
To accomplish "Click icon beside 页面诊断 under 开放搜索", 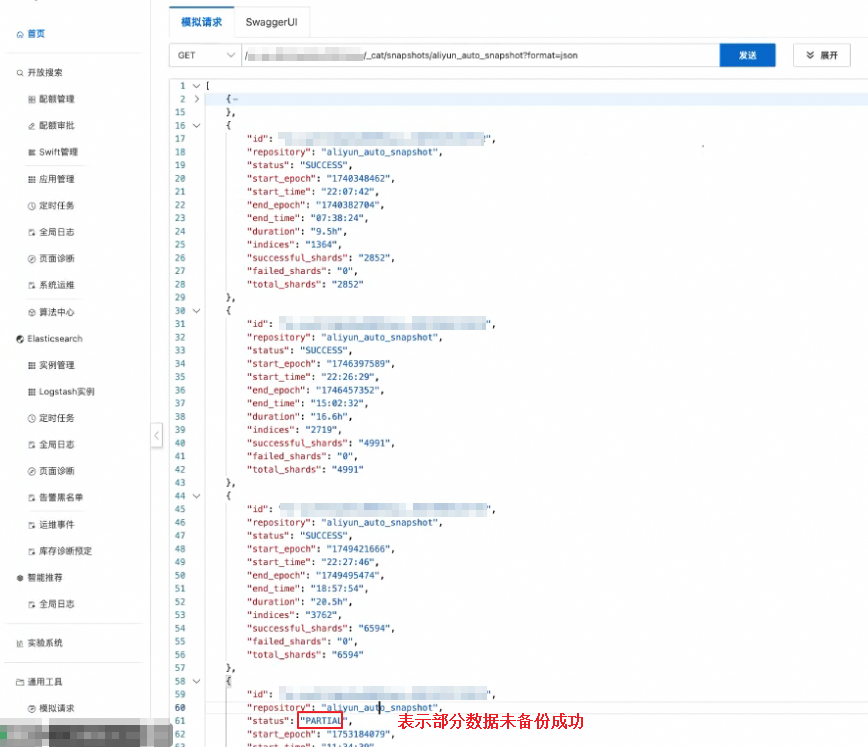I will point(32,259).
